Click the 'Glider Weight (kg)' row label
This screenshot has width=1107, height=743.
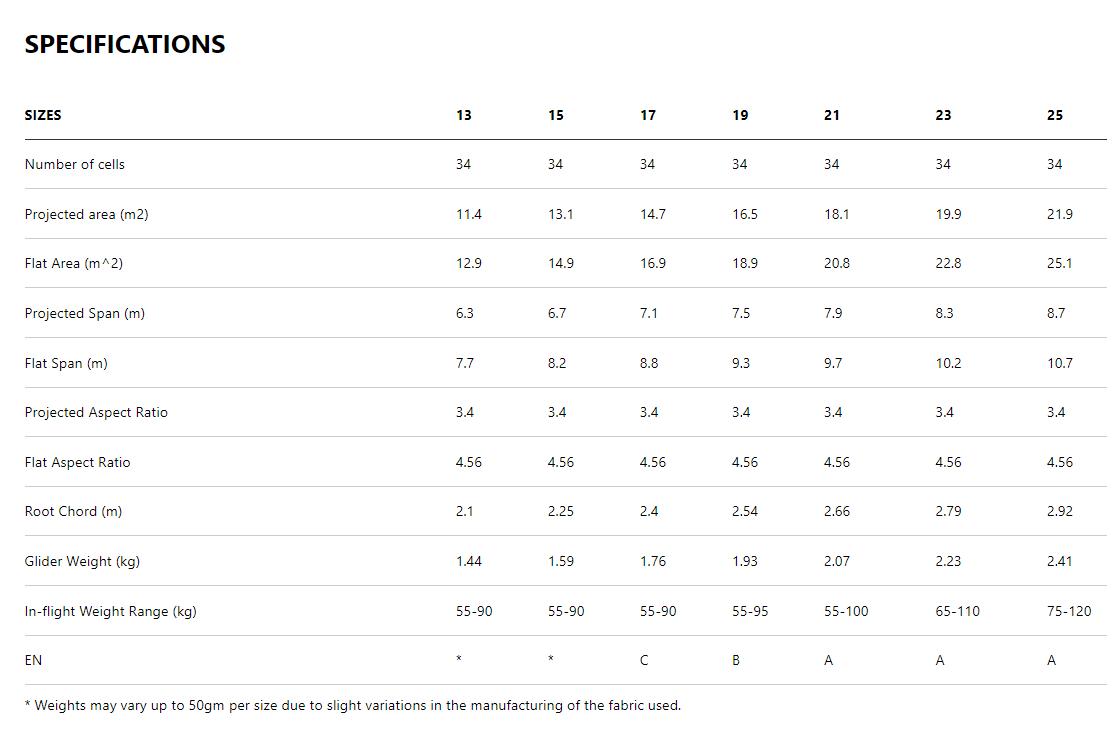tap(82, 561)
